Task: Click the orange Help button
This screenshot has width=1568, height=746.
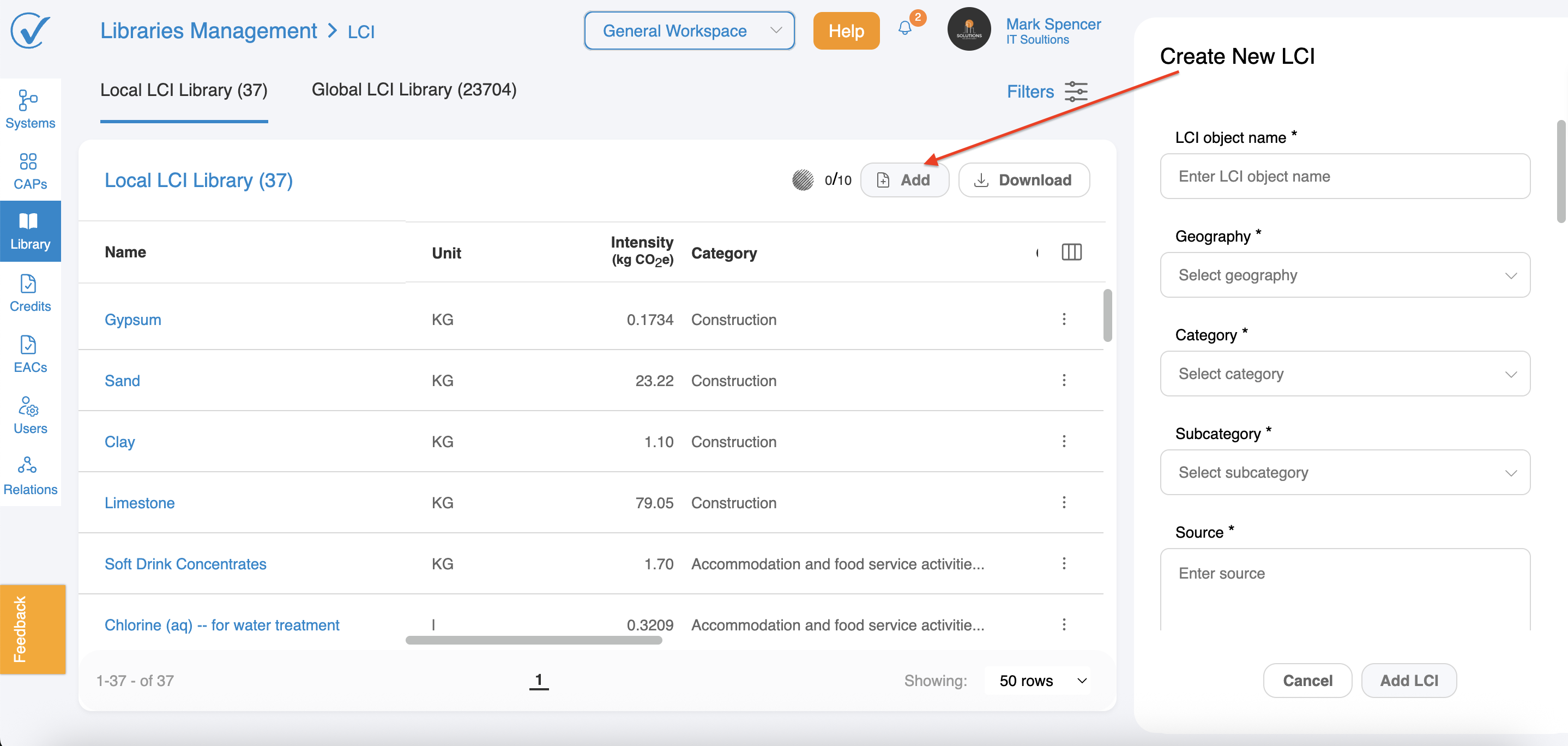Action: pos(846,31)
